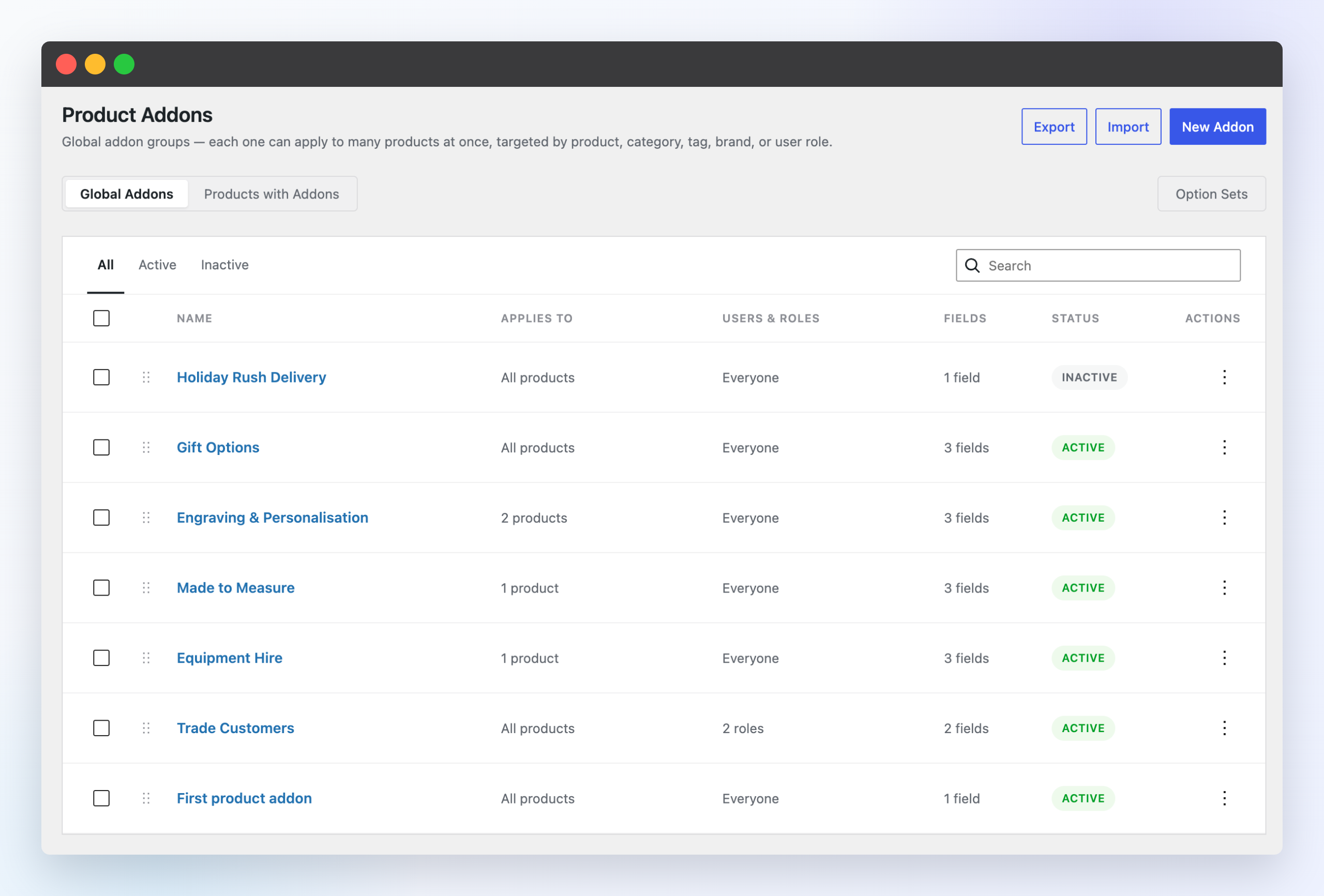Image resolution: width=1324 pixels, height=896 pixels.
Task: Click the Made to Measure drag handle
Action: point(146,587)
